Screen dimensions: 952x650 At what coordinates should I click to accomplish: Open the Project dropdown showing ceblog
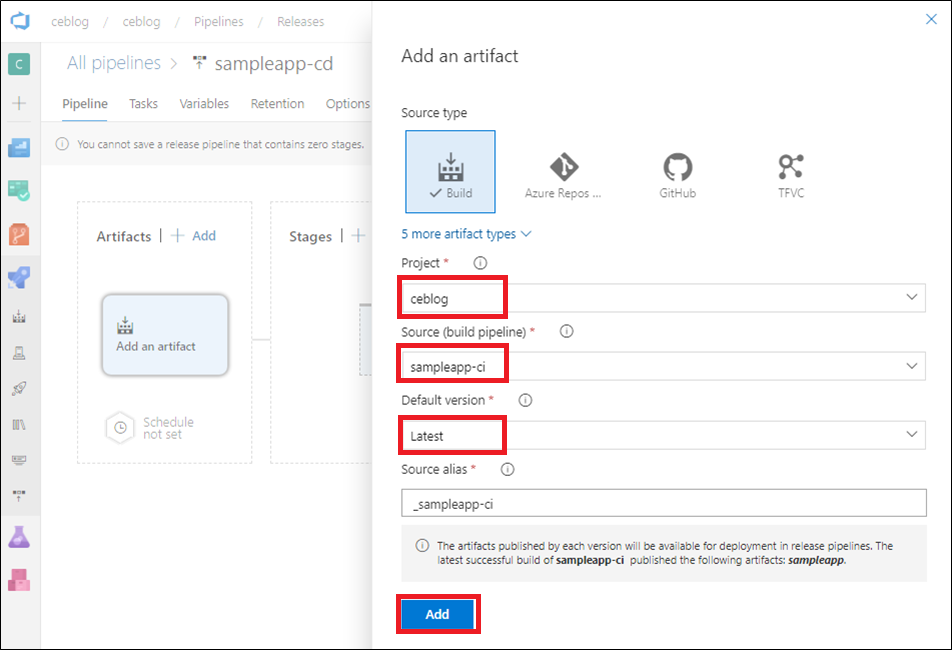pos(664,297)
